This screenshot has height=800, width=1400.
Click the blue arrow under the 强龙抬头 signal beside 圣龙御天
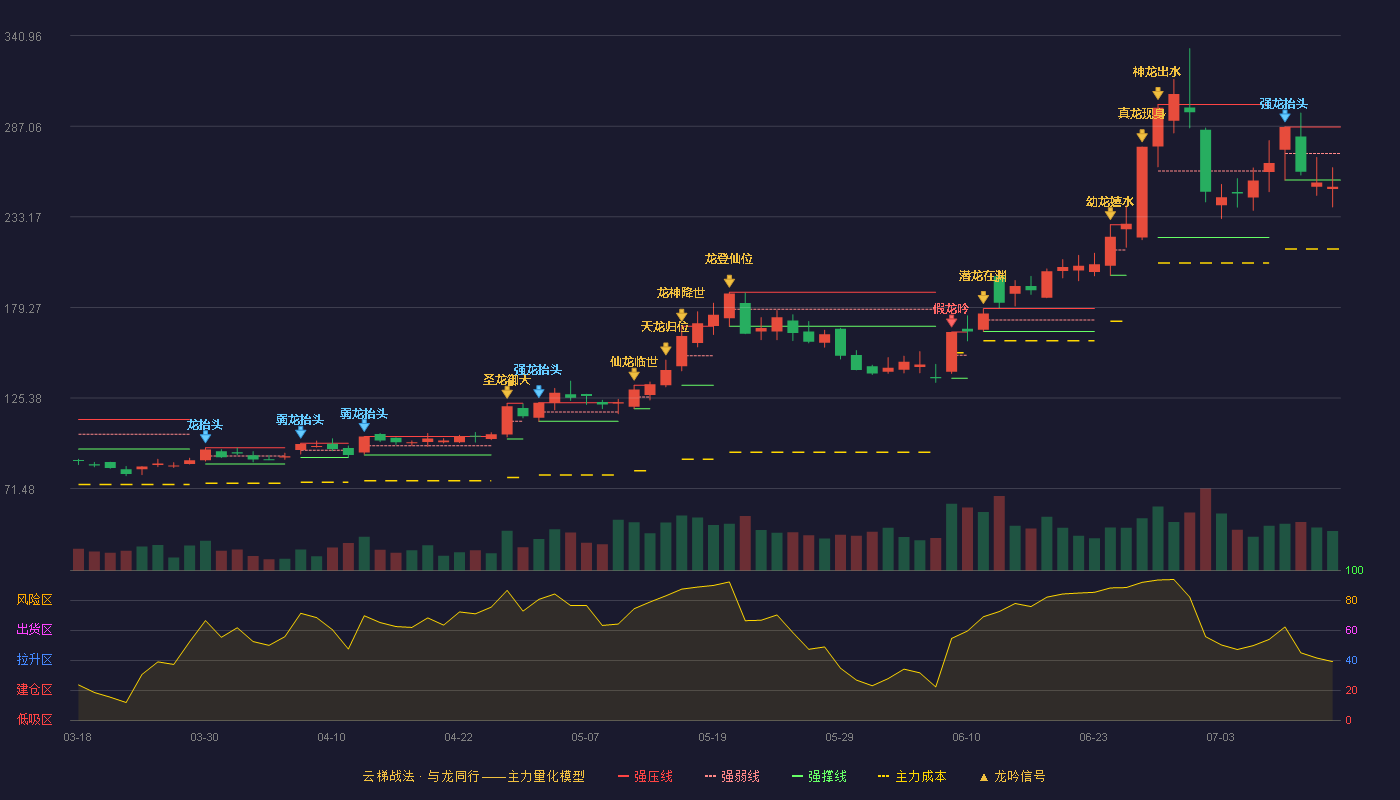(x=539, y=392)
